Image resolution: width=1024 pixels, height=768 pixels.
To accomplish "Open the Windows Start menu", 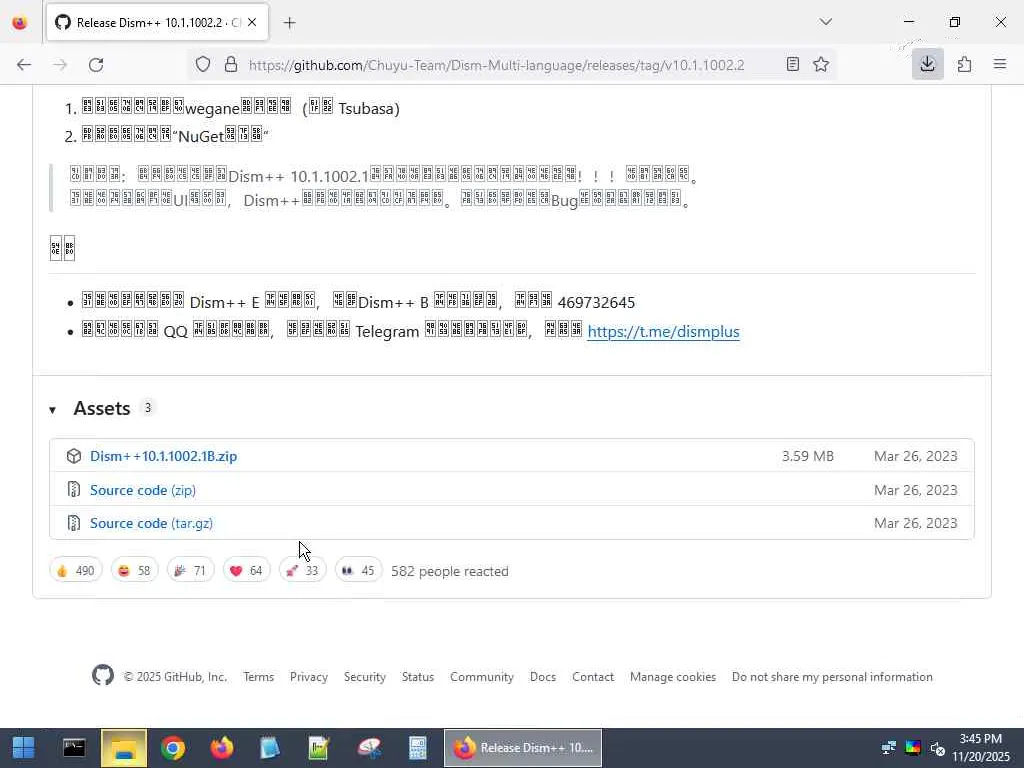I will pyautogui.click(x=24, y=748).
